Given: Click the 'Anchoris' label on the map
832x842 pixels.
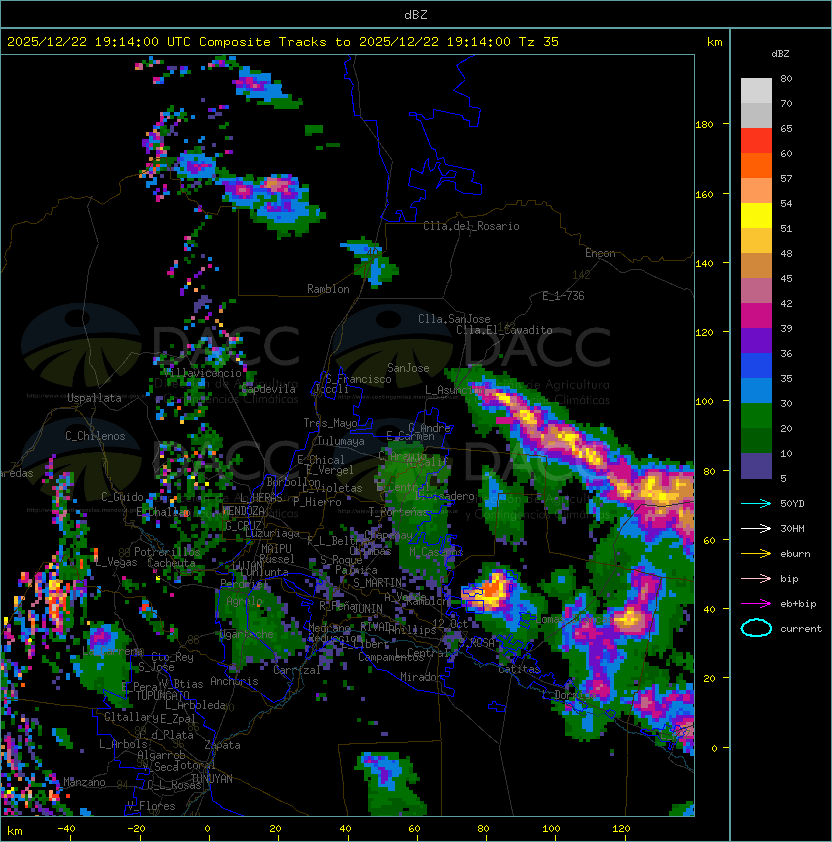Looking at the screenshot, I should click(234, 681).
